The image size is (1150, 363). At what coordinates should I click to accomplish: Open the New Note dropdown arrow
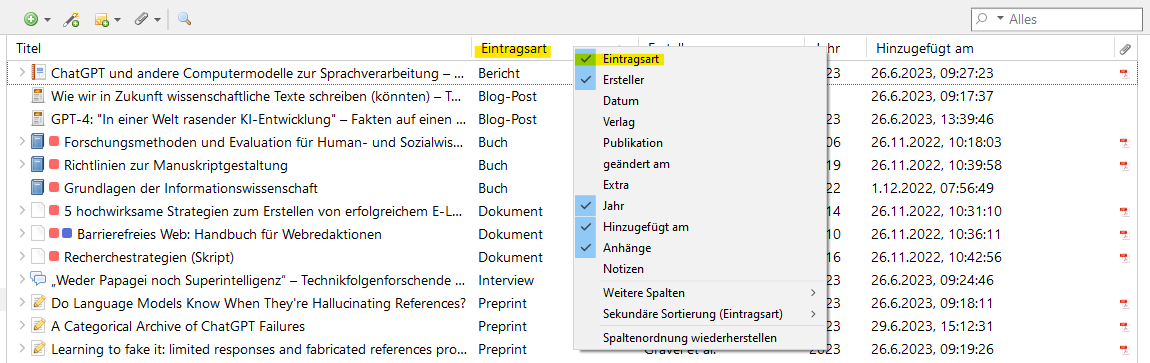pos(118,20)
